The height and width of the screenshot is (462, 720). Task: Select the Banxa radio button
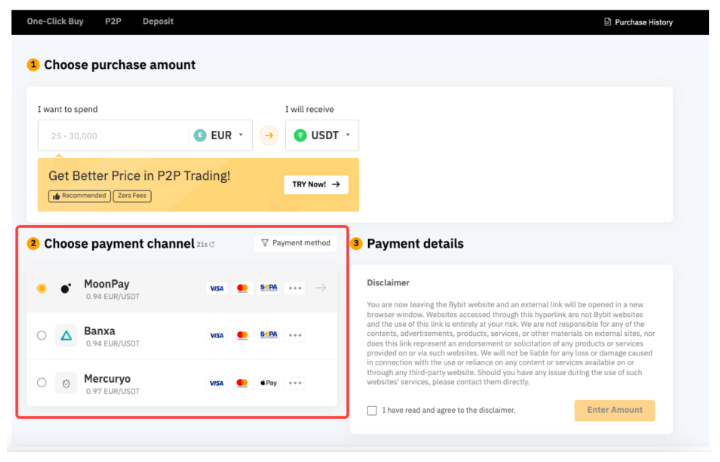pos(42,336)
